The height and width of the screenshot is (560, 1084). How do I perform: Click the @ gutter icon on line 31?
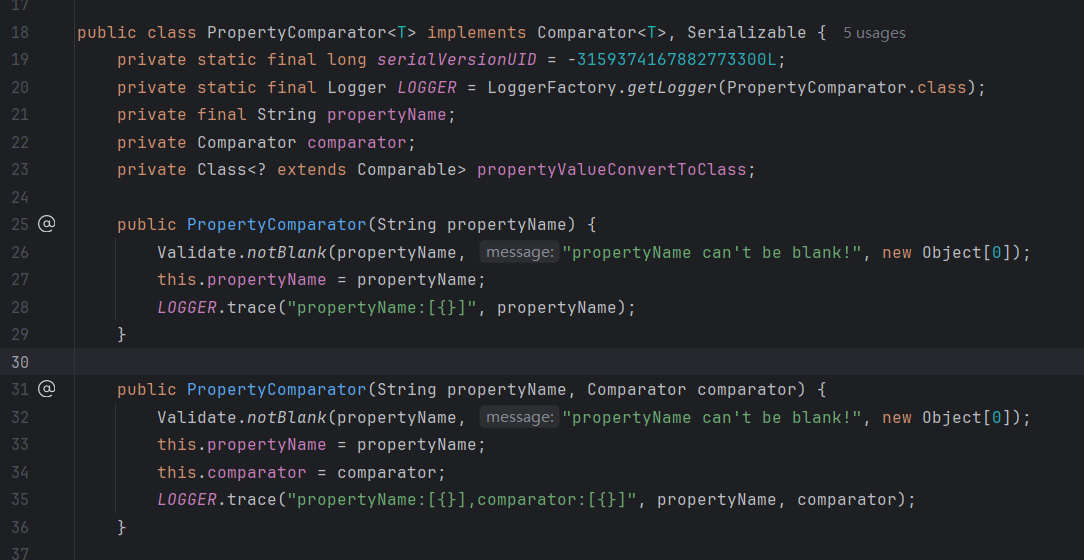[46, 389]
